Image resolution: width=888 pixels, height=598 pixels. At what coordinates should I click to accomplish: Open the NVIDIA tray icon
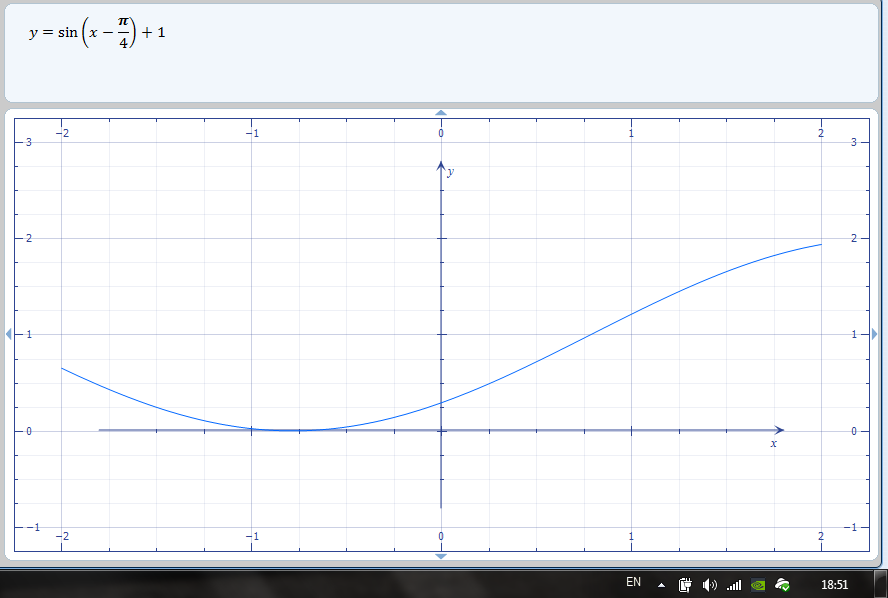758,585
